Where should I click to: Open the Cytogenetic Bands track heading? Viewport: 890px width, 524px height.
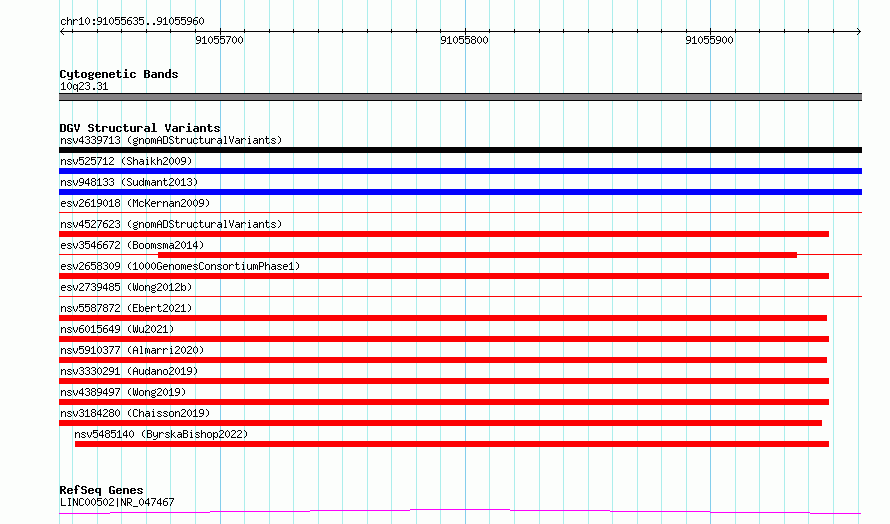pos(119,74)
